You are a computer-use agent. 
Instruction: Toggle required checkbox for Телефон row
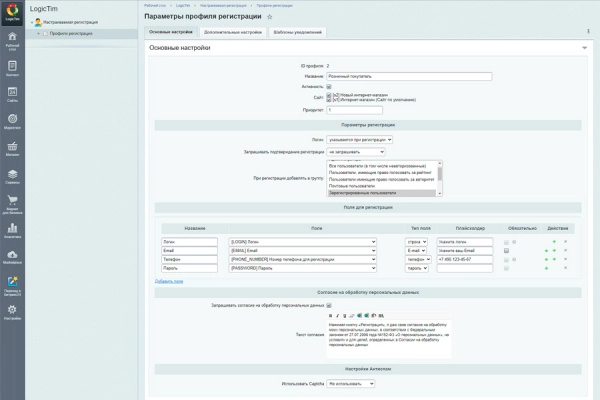[506, 260]
